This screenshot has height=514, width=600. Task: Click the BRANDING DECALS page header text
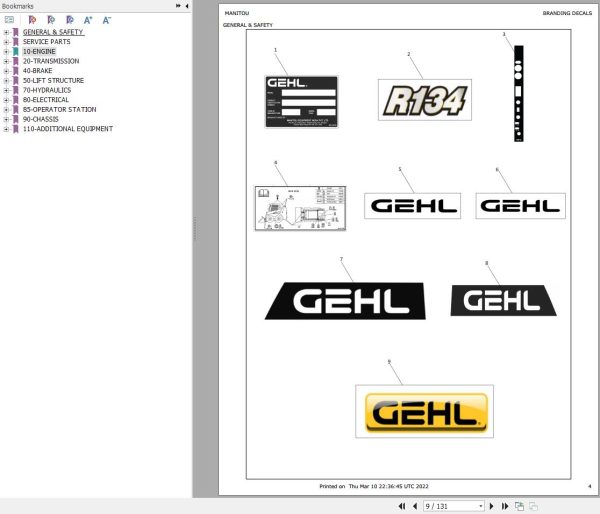(x=567, y=13)
